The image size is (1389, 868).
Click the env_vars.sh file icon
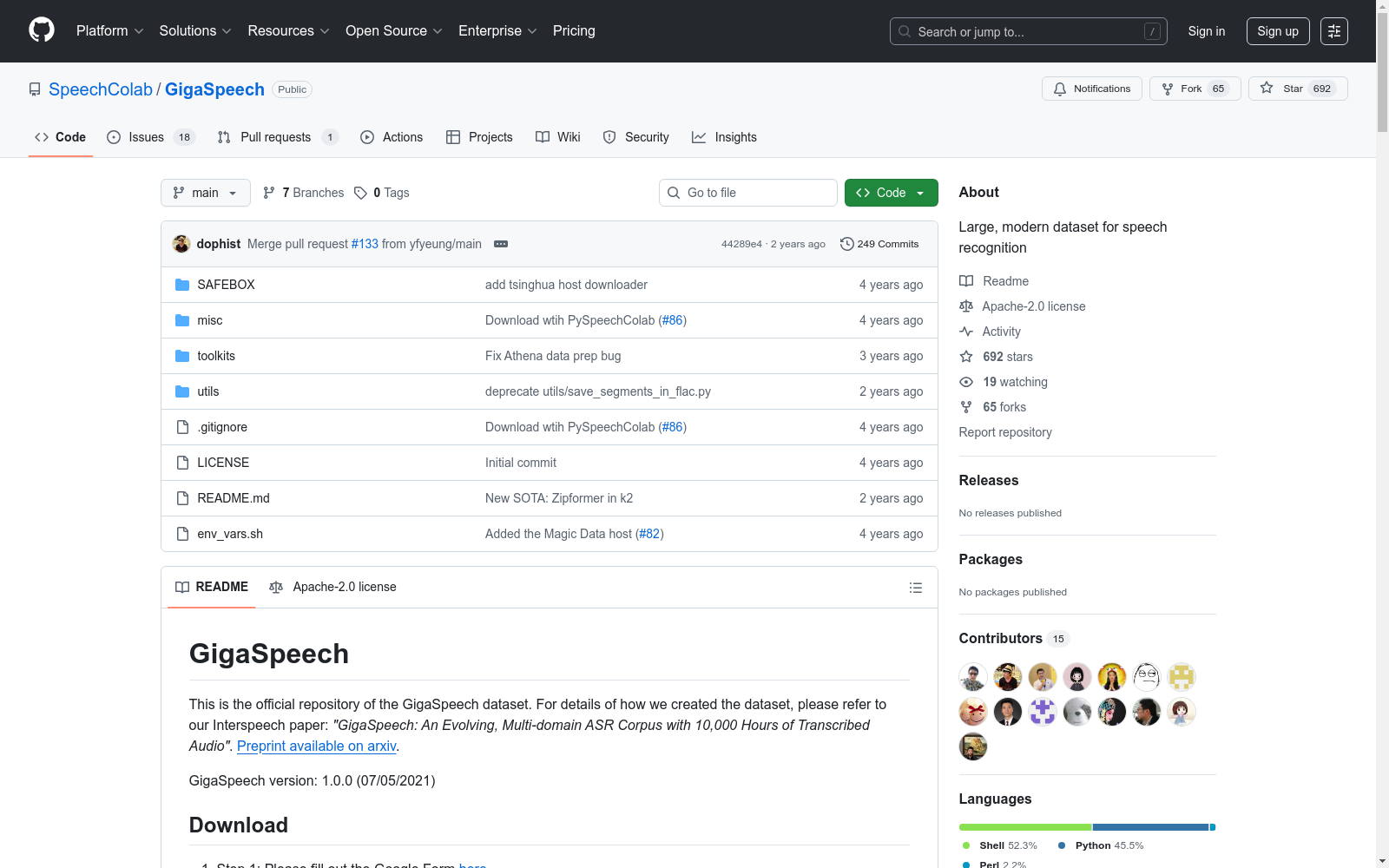182,534
